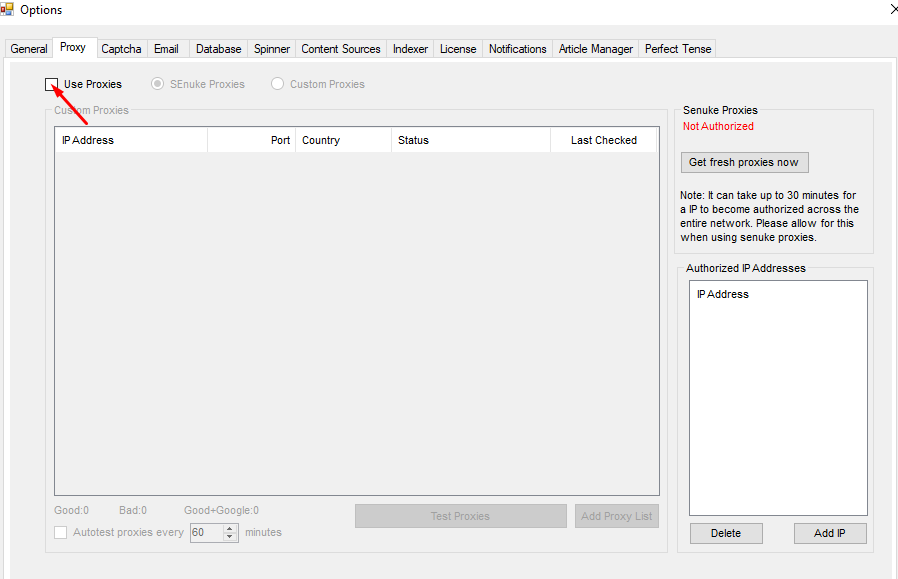Enable the Use Proxies checkbox
Screen dimensions: 898x579
(x=52, y=85)
